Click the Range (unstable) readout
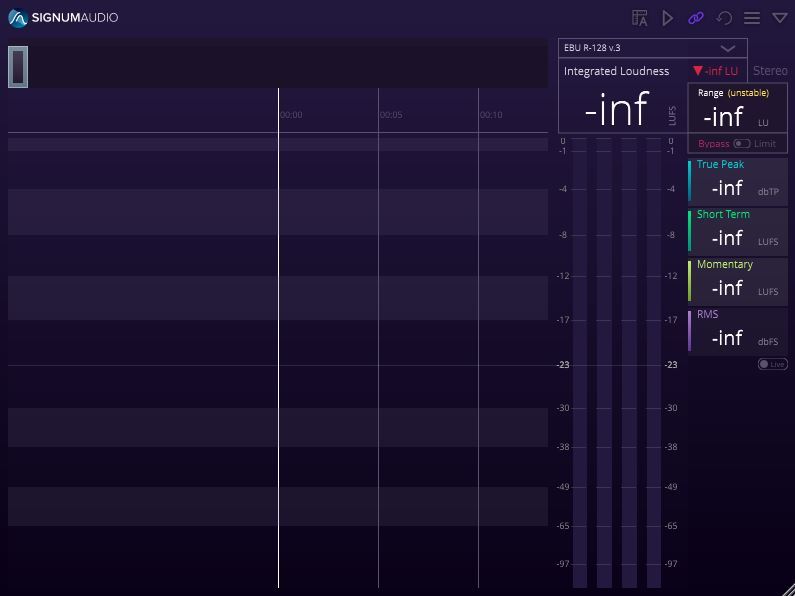Image resolution: width=795 pixels, height=596 pixels. tap(737, 108)
